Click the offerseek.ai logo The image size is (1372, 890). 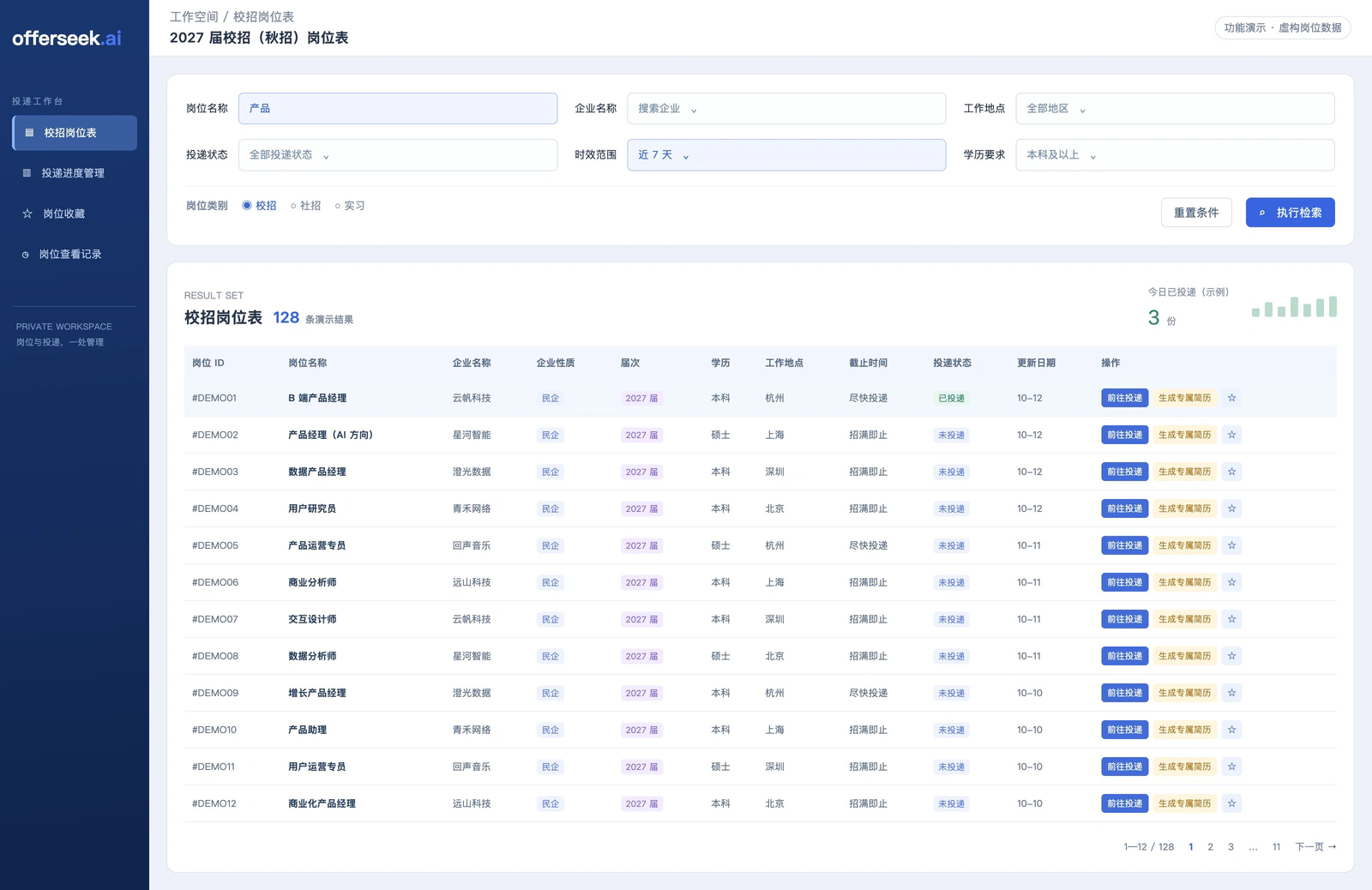click(x=67, y=39)
